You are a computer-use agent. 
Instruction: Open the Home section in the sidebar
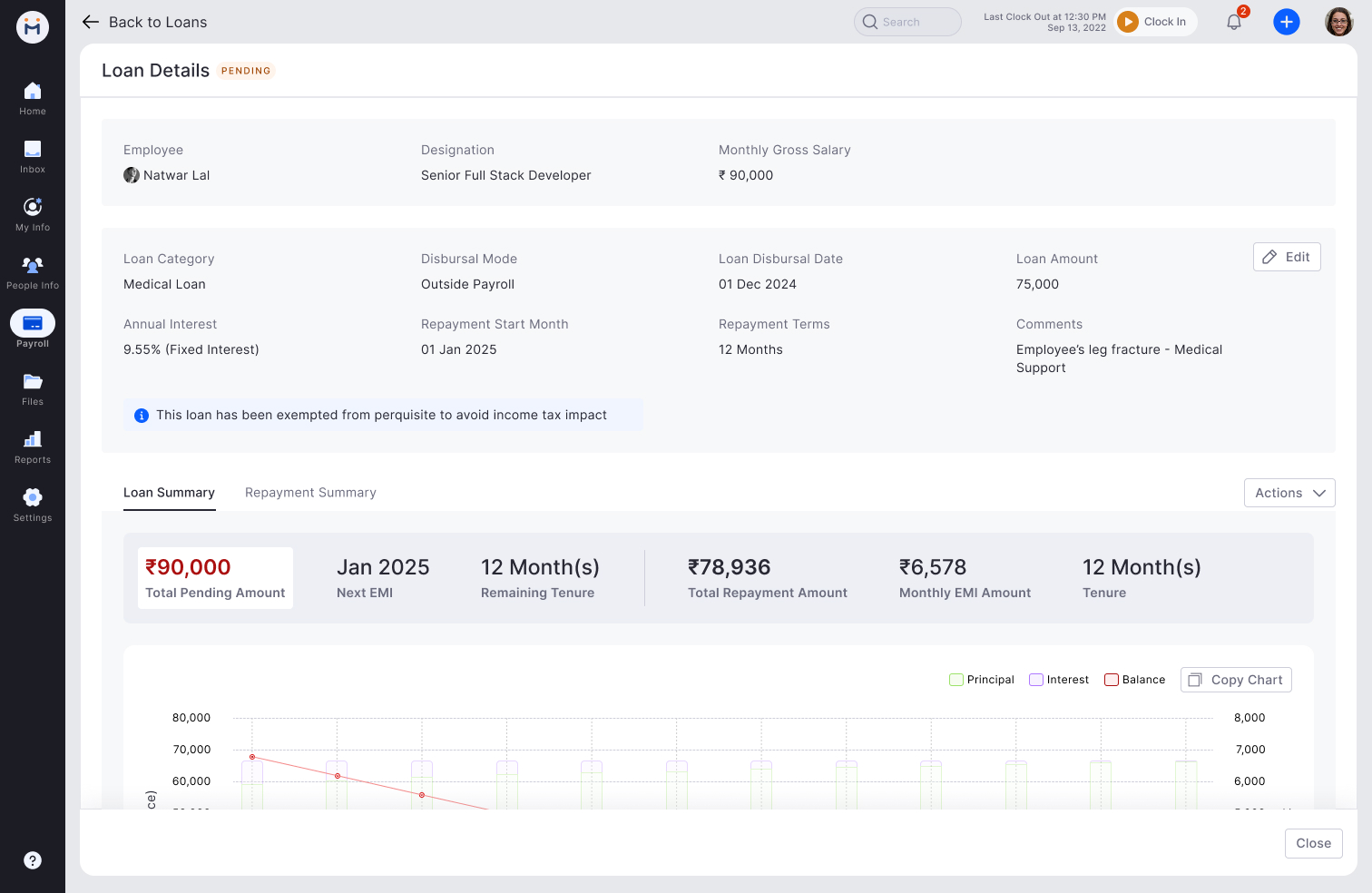pos(33,96)
